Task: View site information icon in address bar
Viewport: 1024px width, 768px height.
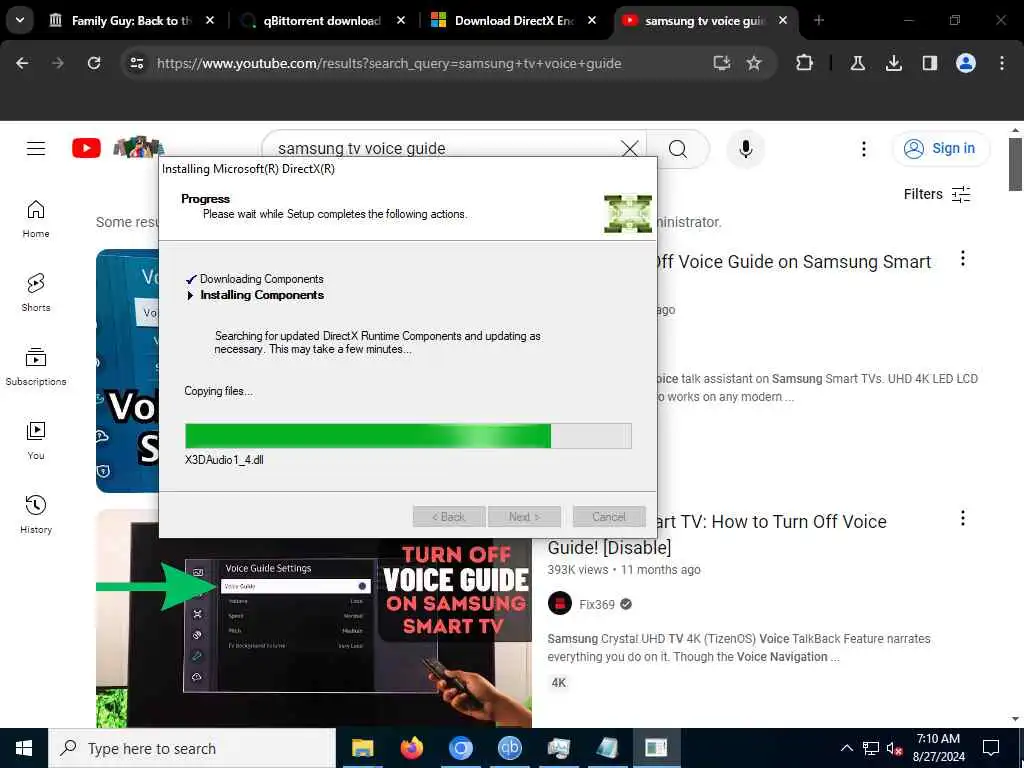Action: pos(136,63)
